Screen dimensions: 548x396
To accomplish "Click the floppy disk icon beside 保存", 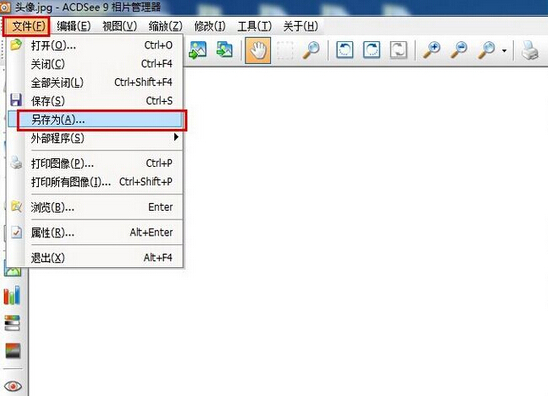I will click(16, 100).
